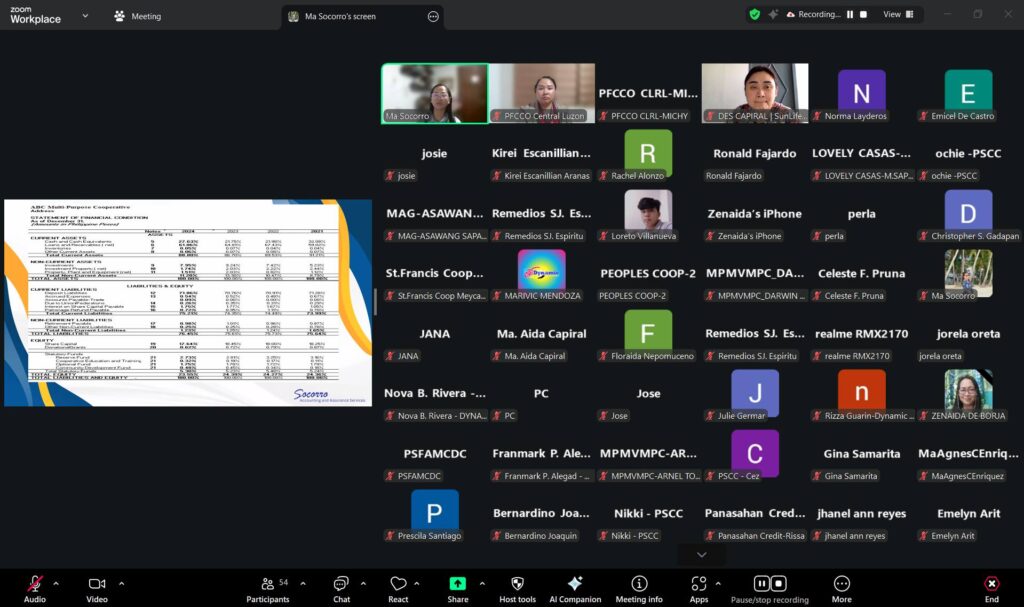Expand the audio options arrow
The width and height of the screenshot is (1024, 607).
tap(56, 583)
